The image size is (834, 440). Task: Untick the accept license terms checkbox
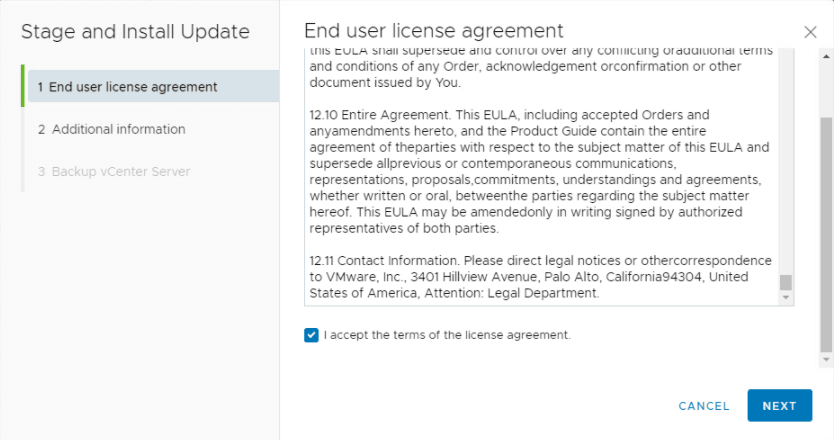pyautogui.click(x=311, y=335)
